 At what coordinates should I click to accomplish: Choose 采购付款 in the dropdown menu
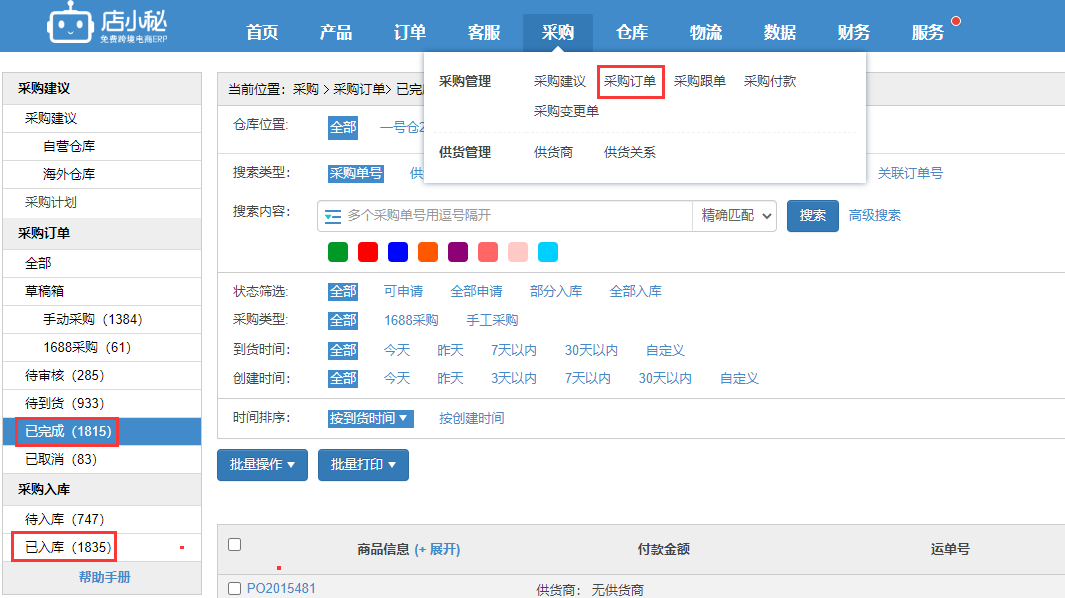click(770, 82)
